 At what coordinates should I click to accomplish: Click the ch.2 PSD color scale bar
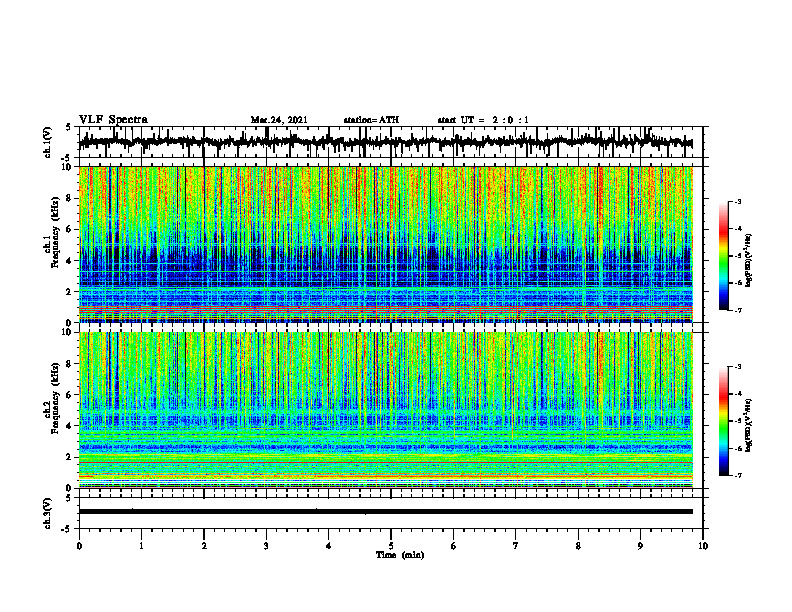pos(724,421)
